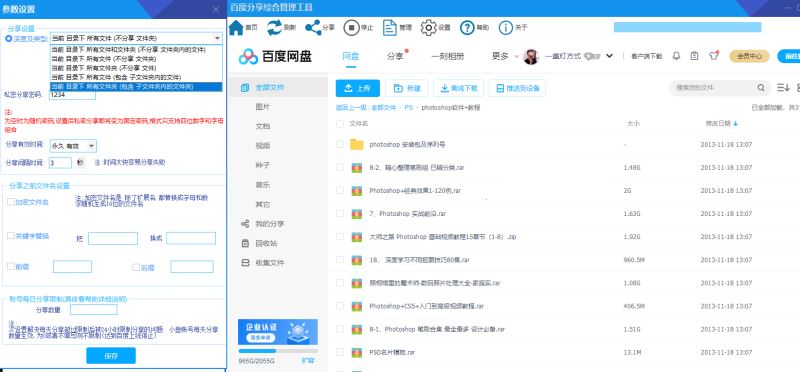This screenshot has width=800, height=372.
Task: Click the 上传 upload button
Action: pos(358,88)
